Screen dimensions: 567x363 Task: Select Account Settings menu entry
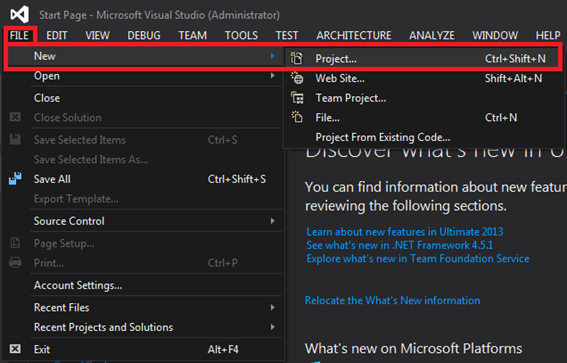click(x=78, y=285)
